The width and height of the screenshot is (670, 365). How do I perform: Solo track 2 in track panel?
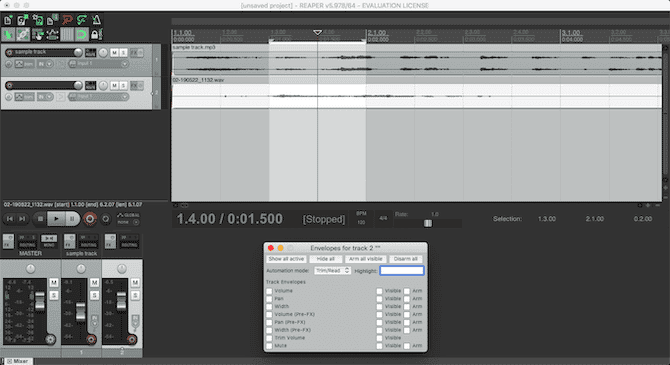123,85
